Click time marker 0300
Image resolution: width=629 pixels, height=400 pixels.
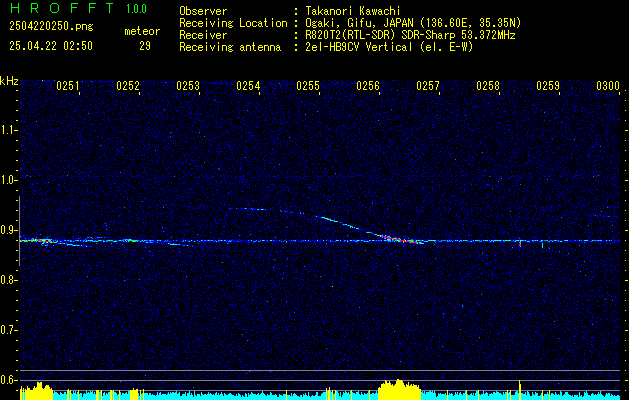pyautogui.click(x=608, y=86)
